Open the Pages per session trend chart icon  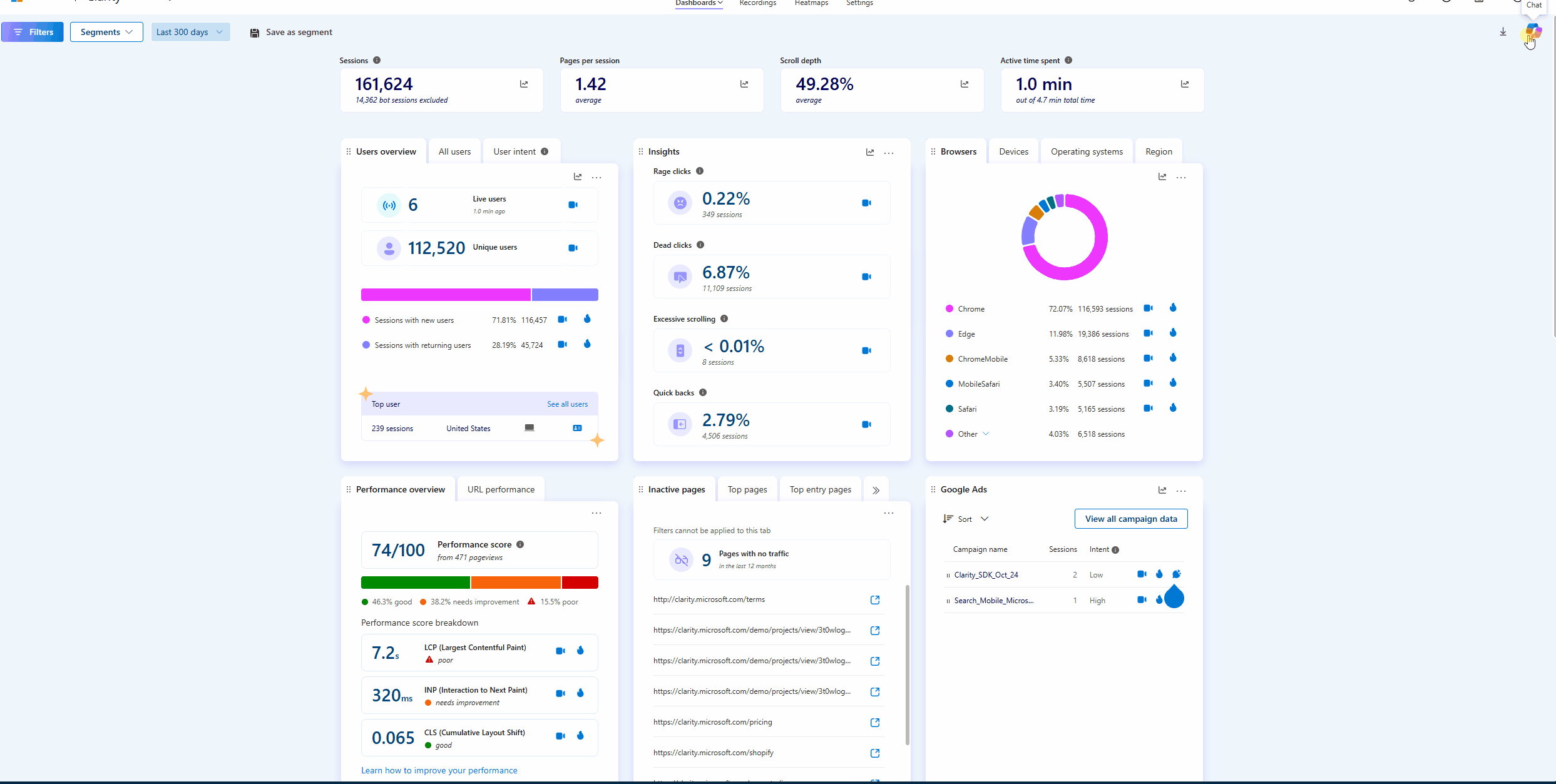744,84
